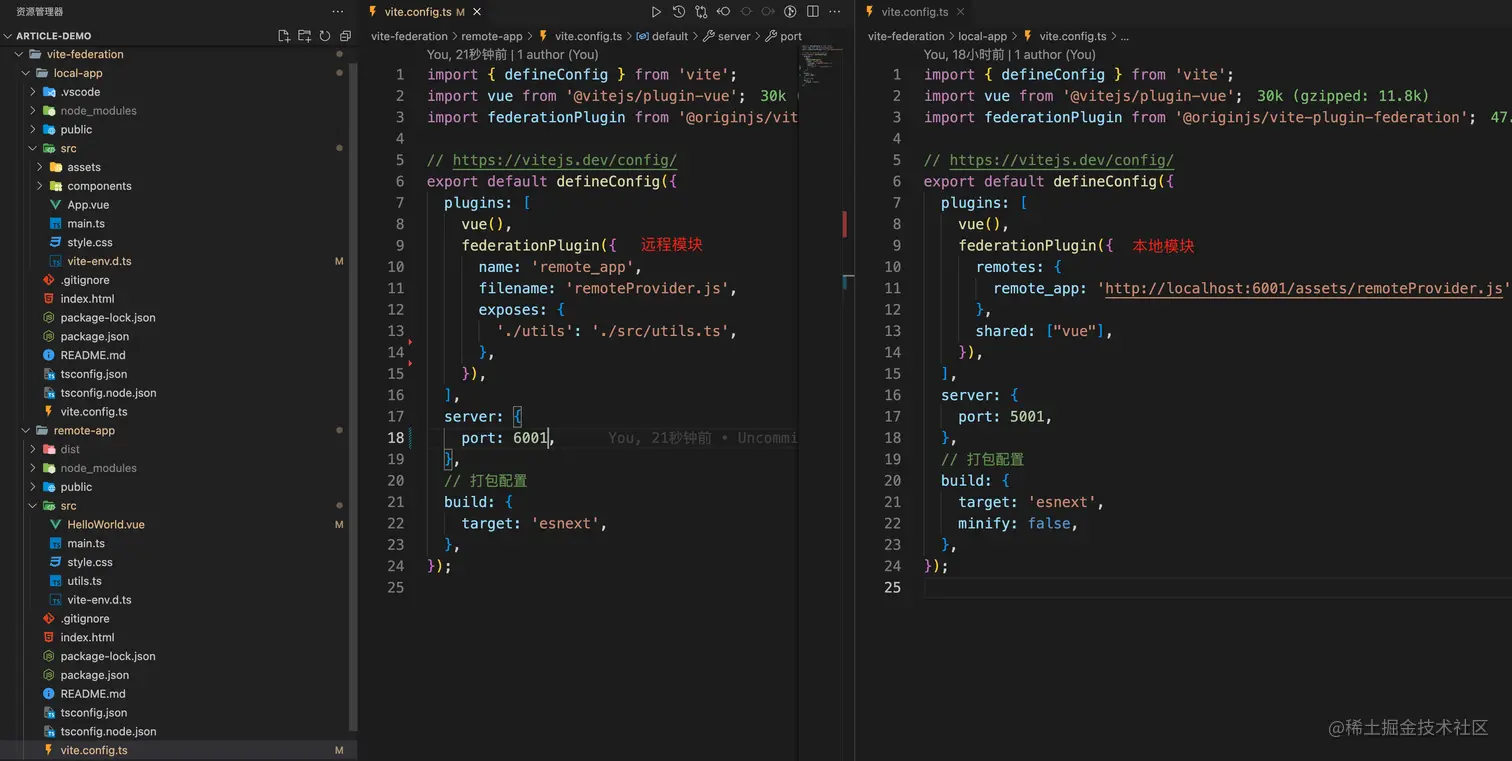Click the '21秒钟前 | 1 author' codelens
This screenshot has height=761, width=1512.
[513, 55]
